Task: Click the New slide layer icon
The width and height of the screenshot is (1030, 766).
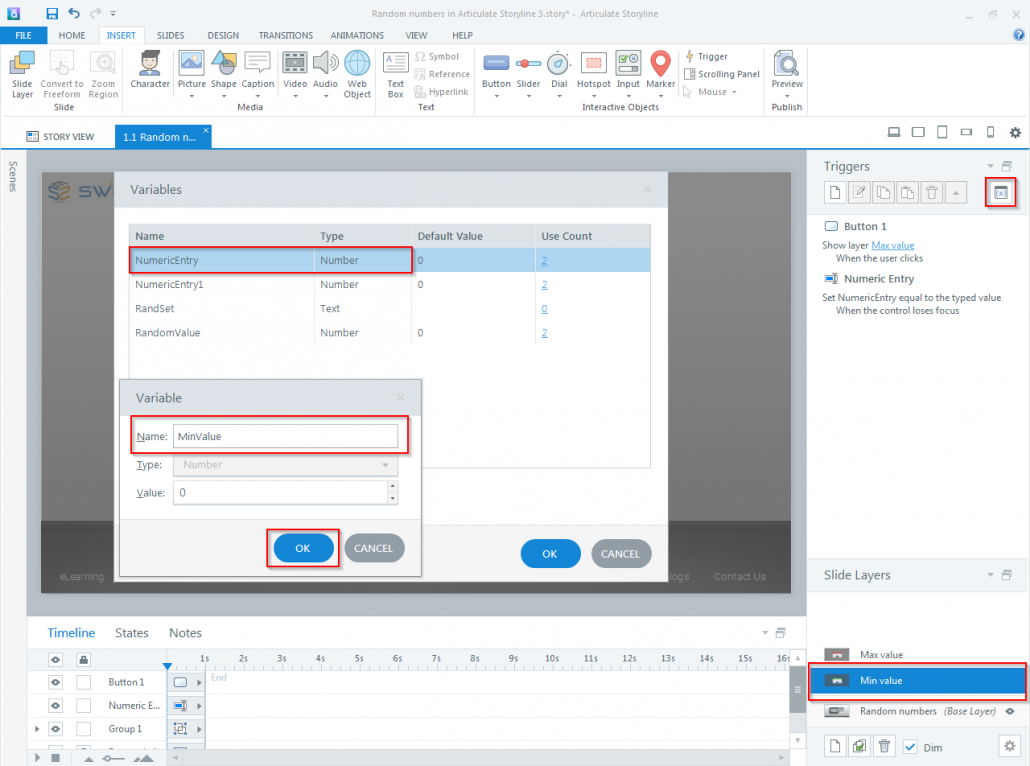Action: pos(834,746)
